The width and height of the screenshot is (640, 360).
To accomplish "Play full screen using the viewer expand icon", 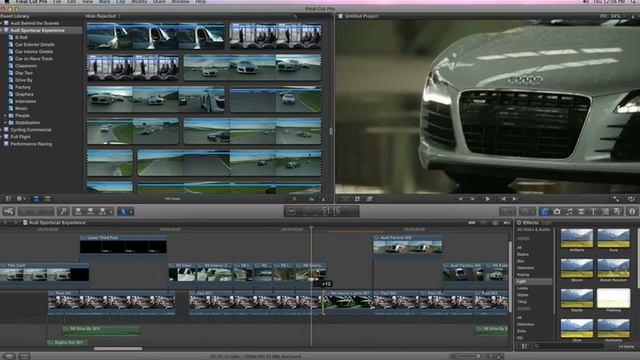I will click(616, 199).
